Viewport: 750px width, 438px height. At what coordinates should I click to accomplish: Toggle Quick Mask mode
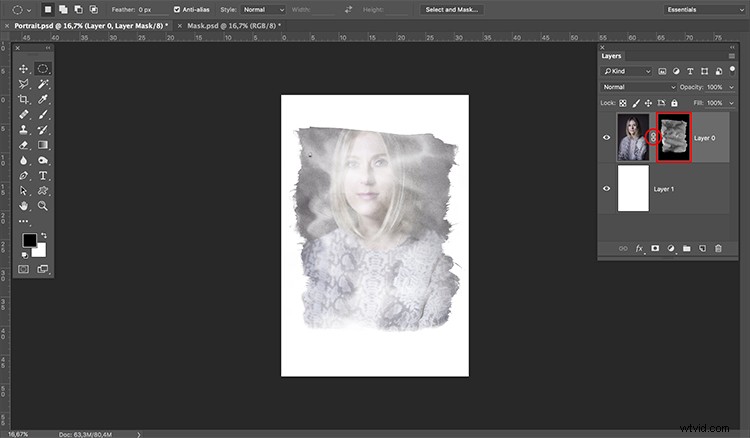pyautogui.click(x=23, y=269)
